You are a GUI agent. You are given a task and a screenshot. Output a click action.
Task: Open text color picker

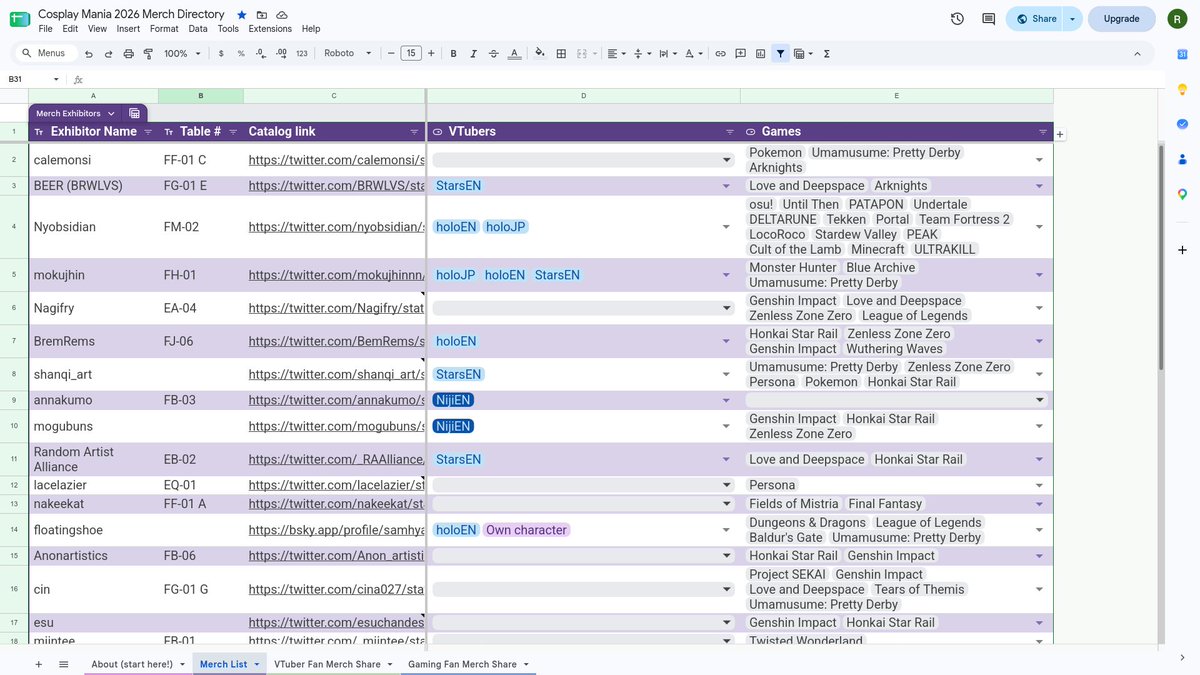(x=514, y=53)
